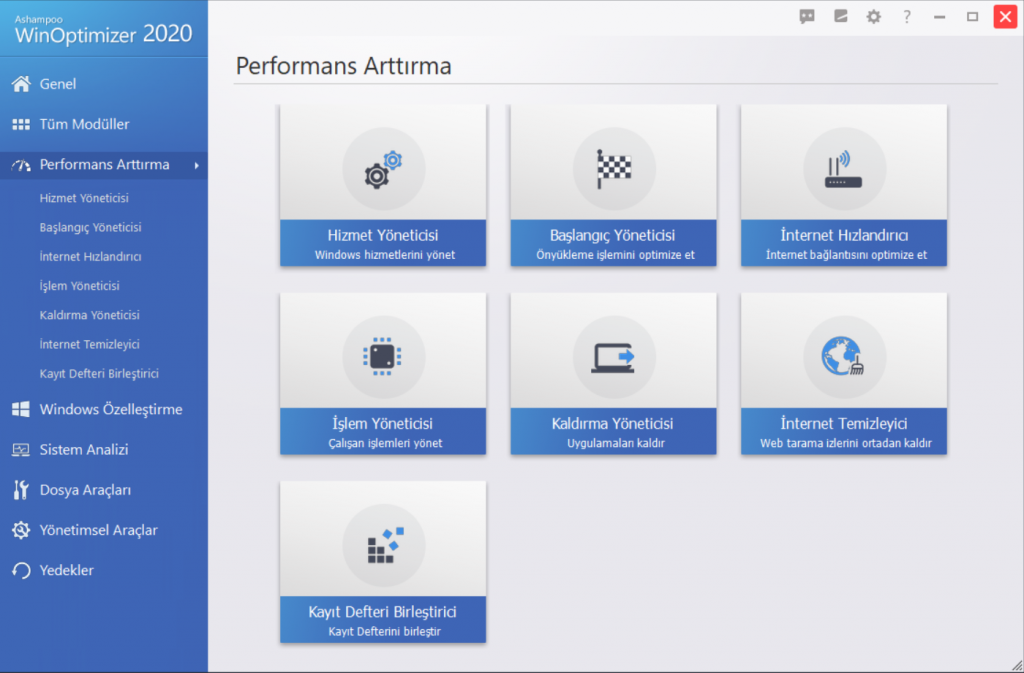1024x673 pixels.
Task: Launch Kaldırma Yöneticisi tile label button
Action: point(613,431)
